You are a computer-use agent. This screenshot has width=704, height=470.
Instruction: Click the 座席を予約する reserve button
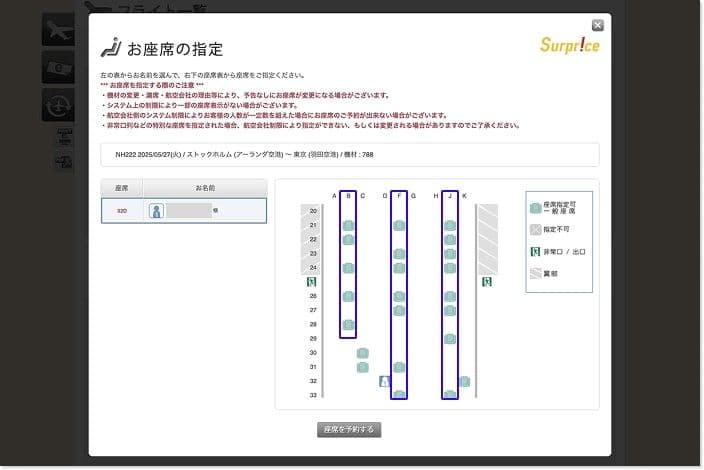click(349, 430)
